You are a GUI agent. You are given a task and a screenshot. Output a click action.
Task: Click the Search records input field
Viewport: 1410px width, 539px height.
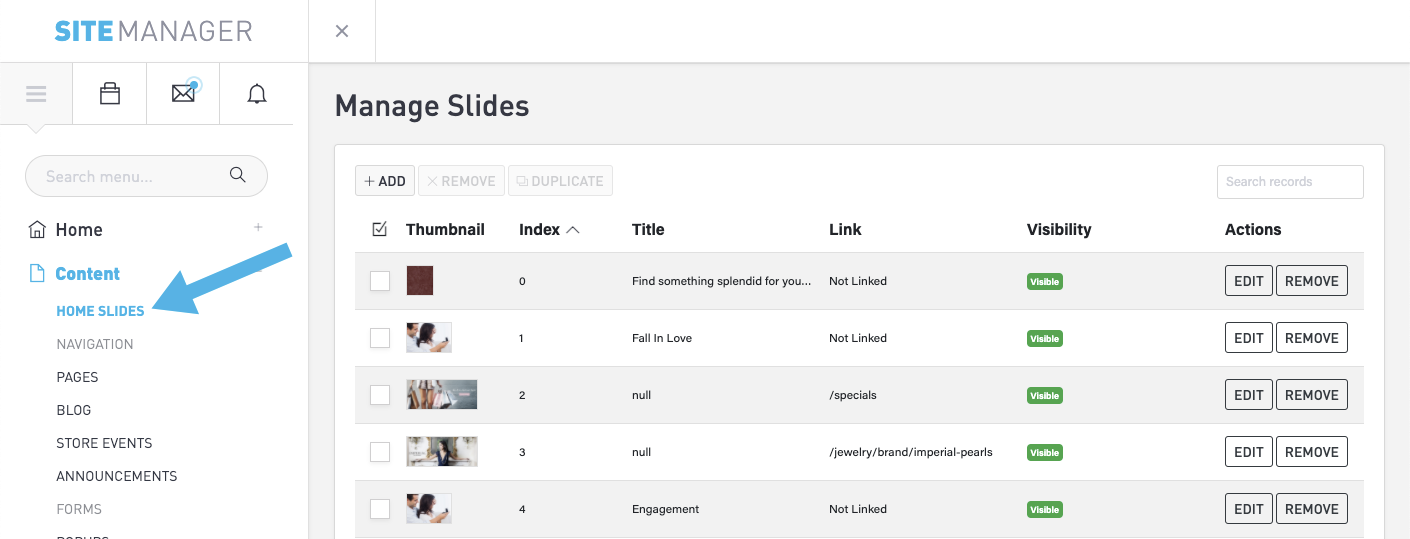coord(1289,182)
